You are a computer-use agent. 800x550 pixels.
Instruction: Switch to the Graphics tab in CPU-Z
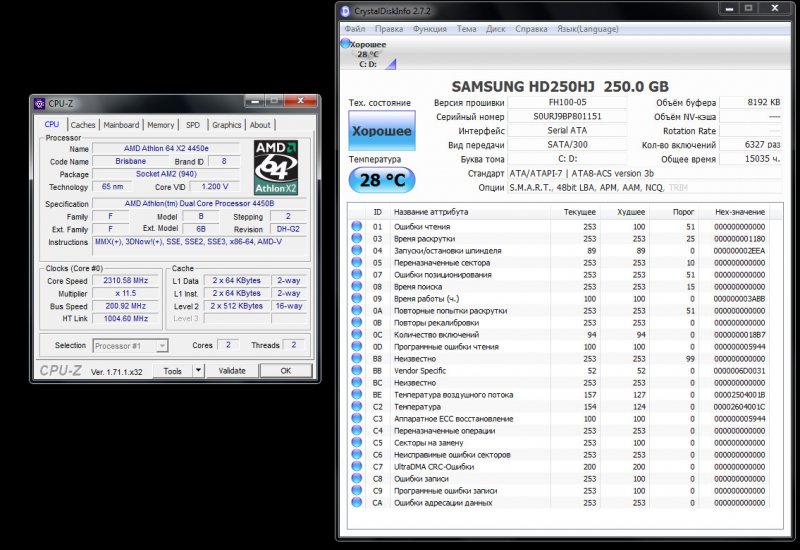click(x=227, y=125)
